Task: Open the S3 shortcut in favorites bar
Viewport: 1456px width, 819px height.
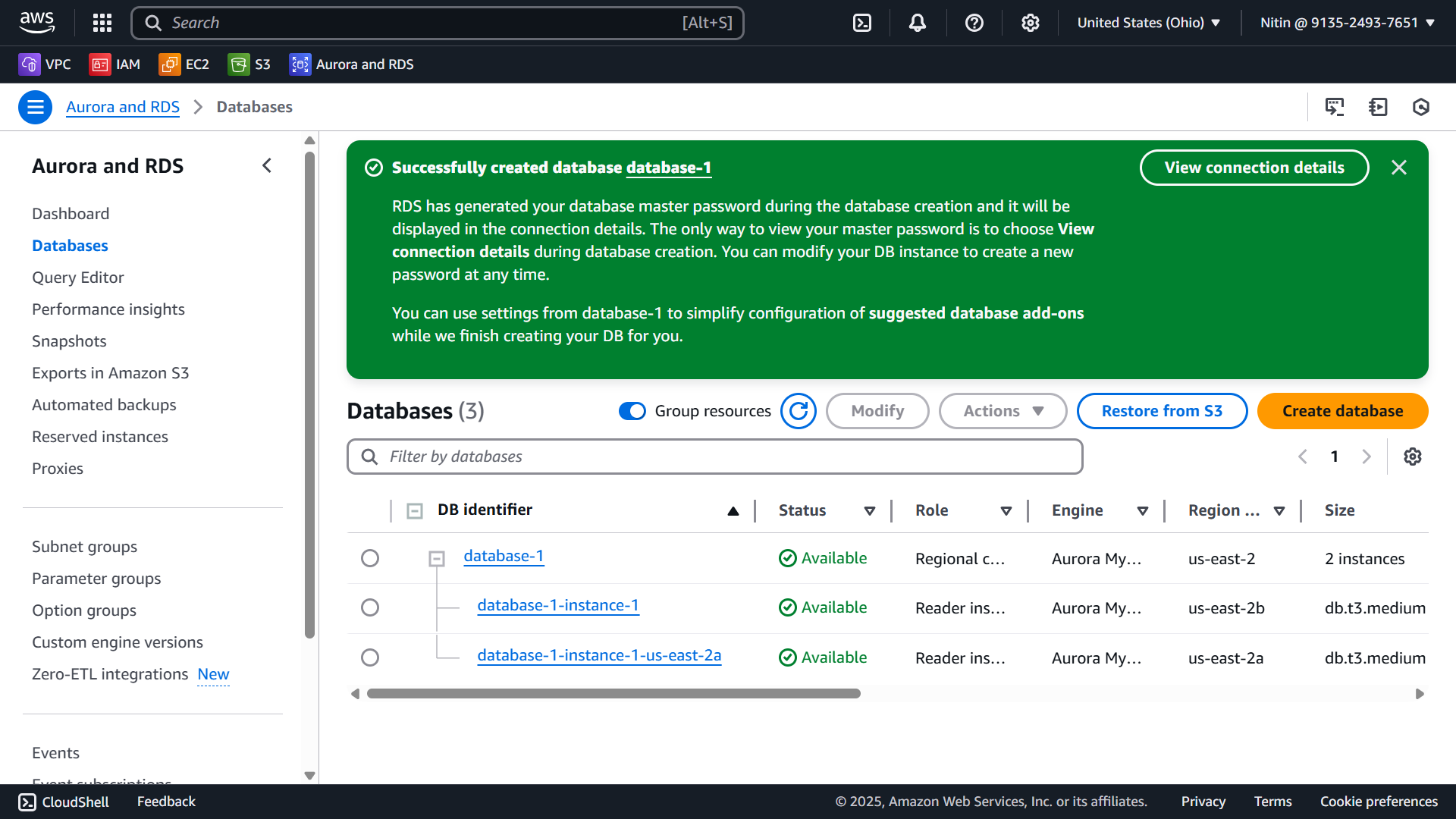Action: tap(249, 64)
